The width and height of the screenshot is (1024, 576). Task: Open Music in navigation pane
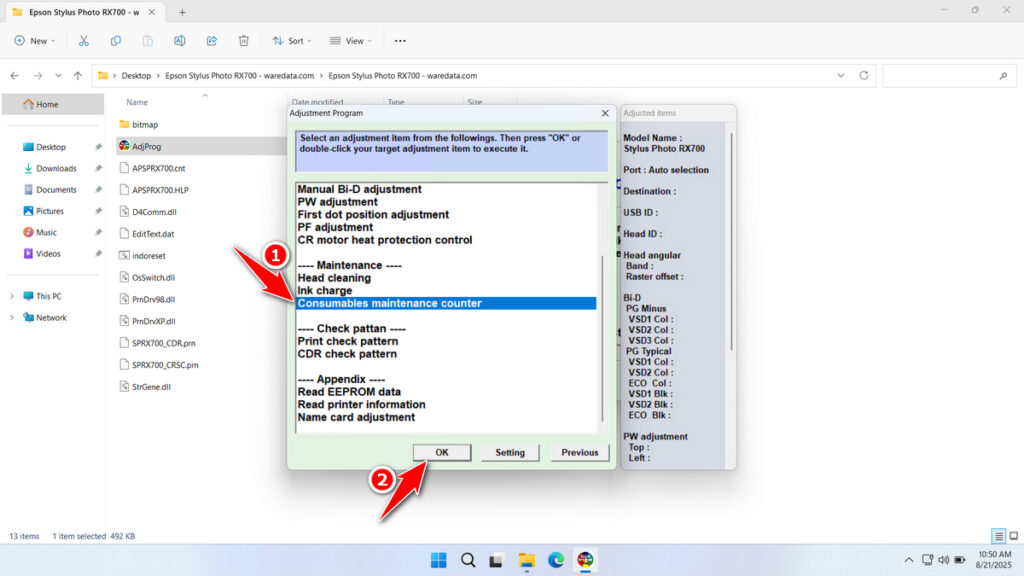(x=46, y=232)
